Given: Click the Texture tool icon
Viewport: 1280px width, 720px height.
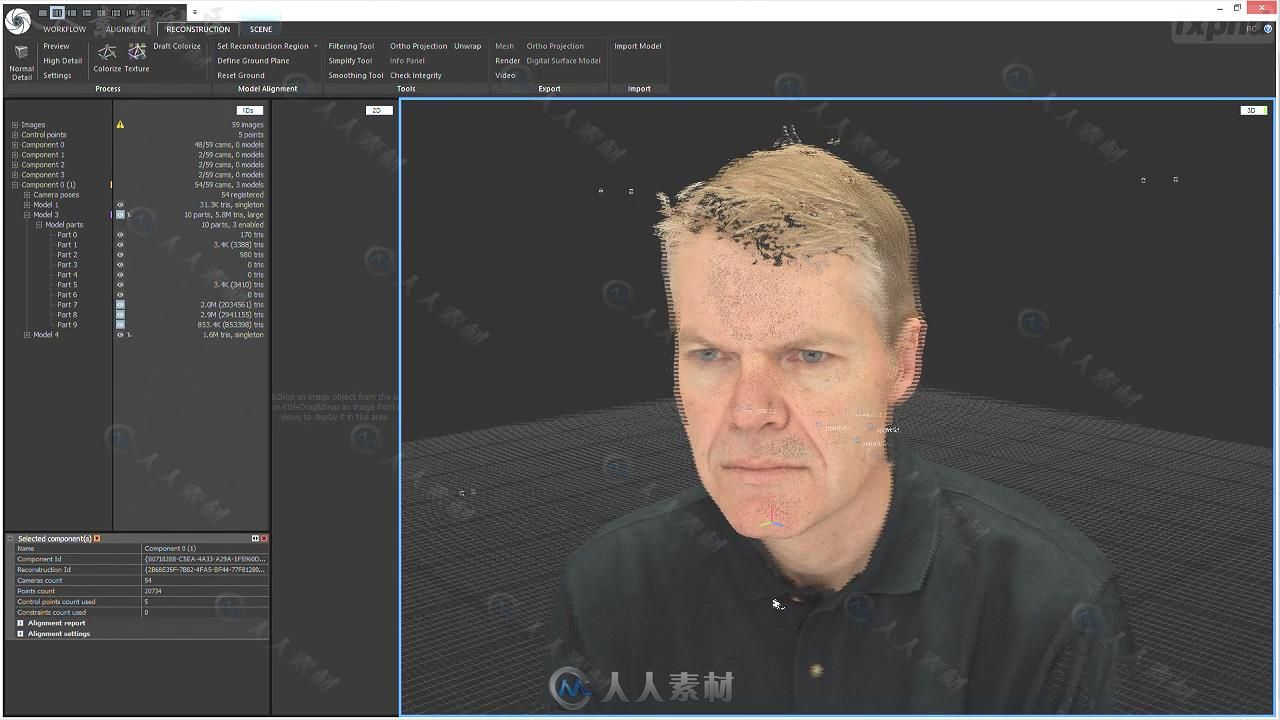Looking at the screenshot, I should click(x=137, y=51).
